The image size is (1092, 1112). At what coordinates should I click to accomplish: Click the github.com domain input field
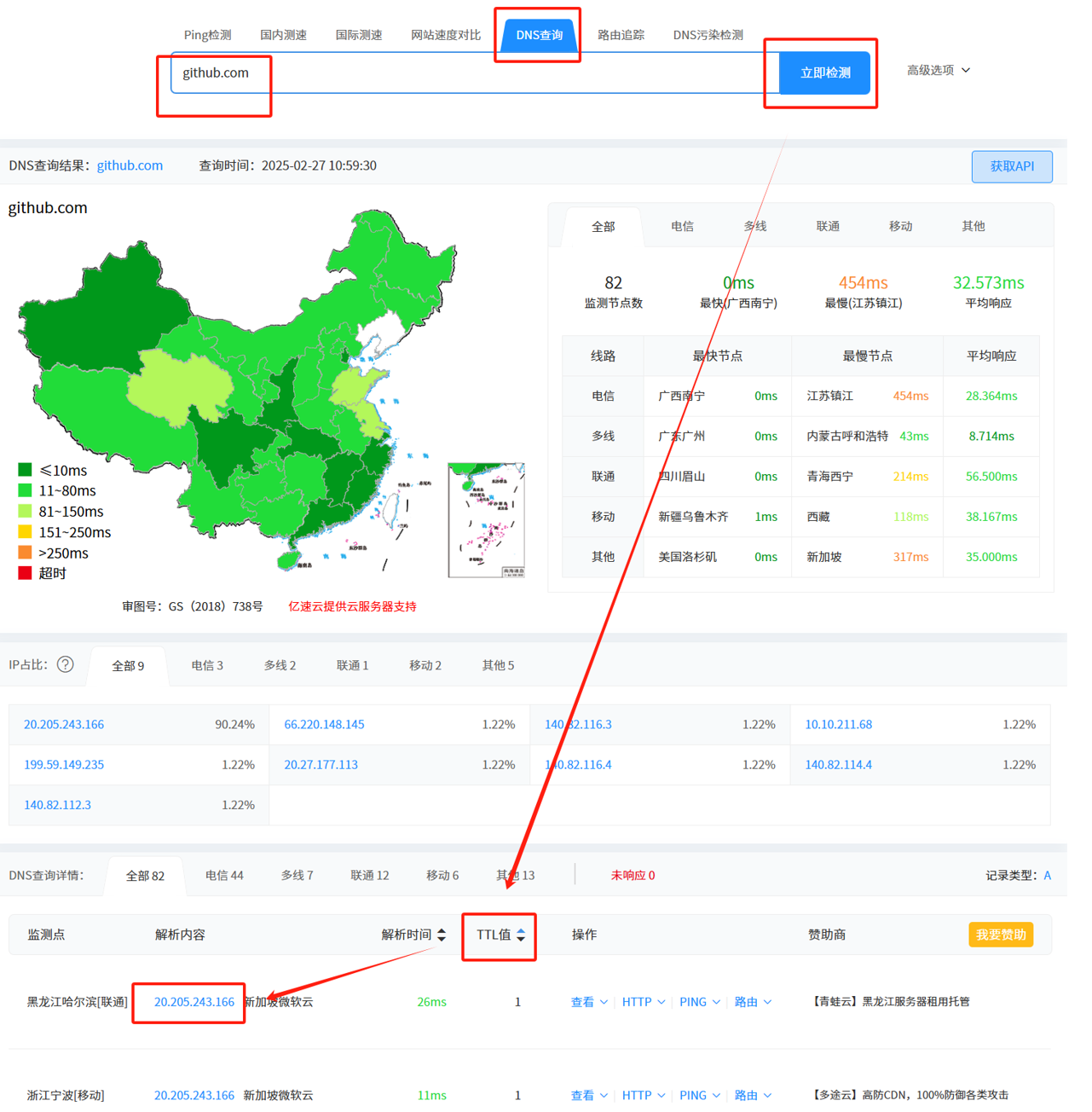pyautogui.click(x=475, y=72)
